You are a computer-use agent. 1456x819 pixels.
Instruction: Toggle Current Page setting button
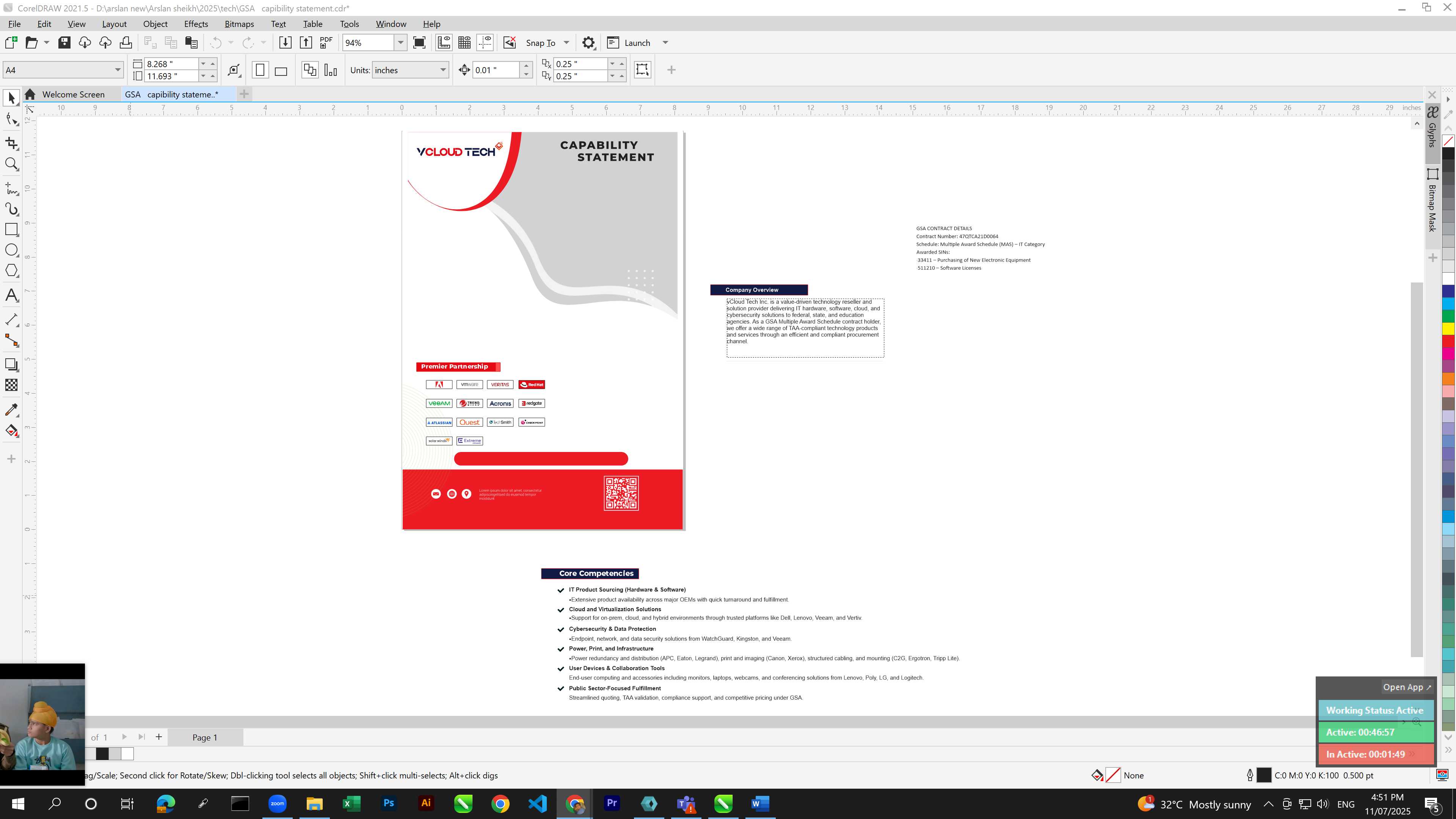[331, 70]
